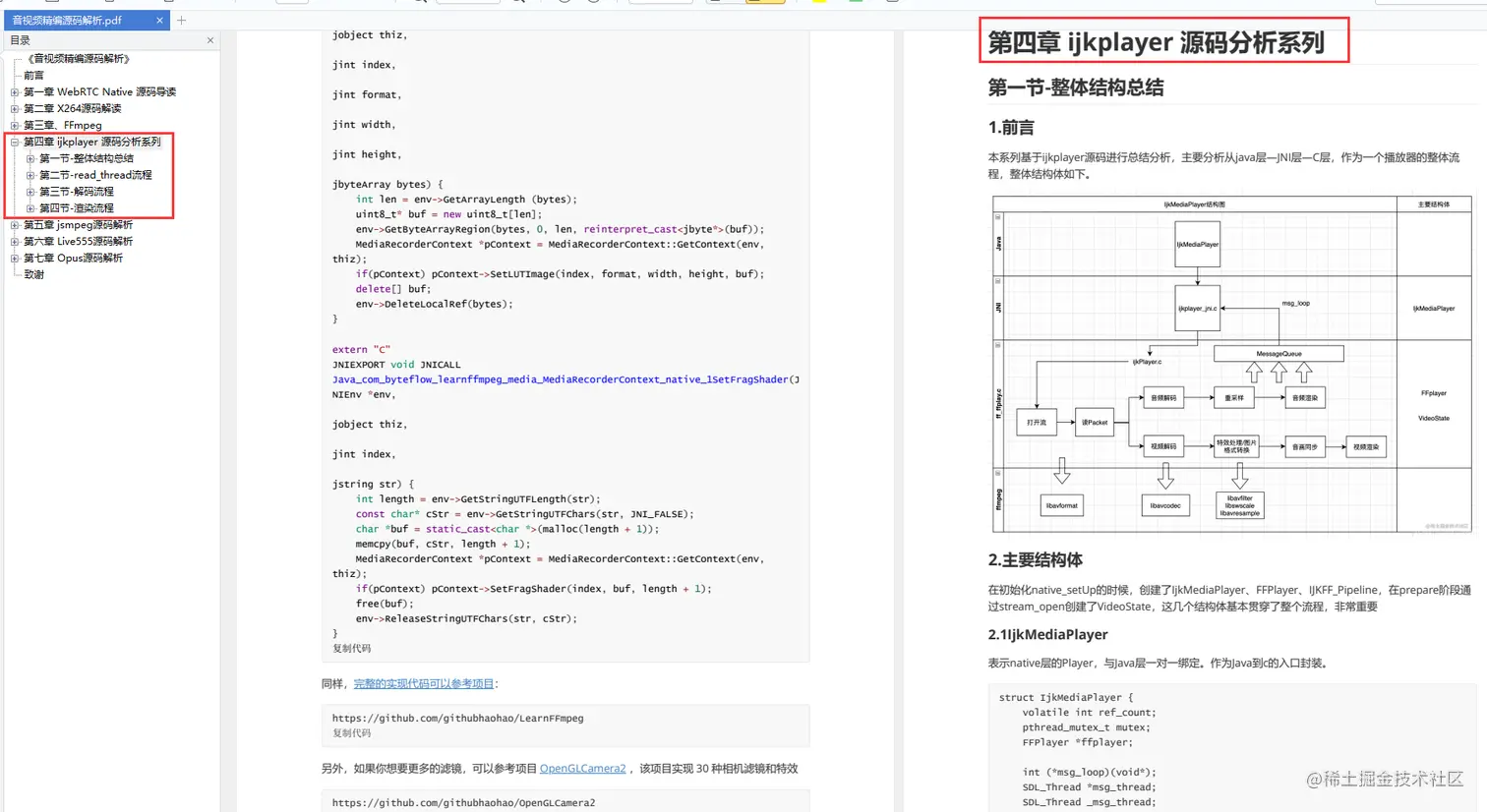Click the 第一节-整体结构总结 page heading

coord(1076,87)
